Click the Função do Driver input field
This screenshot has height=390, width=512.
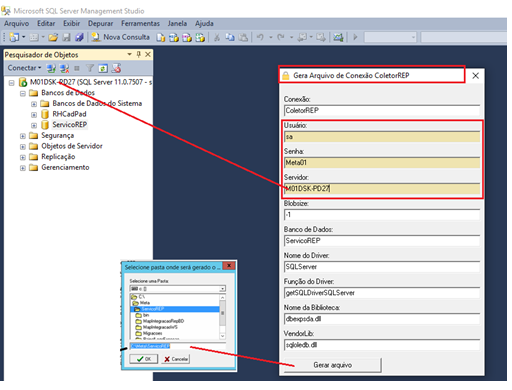pos(382,293)
